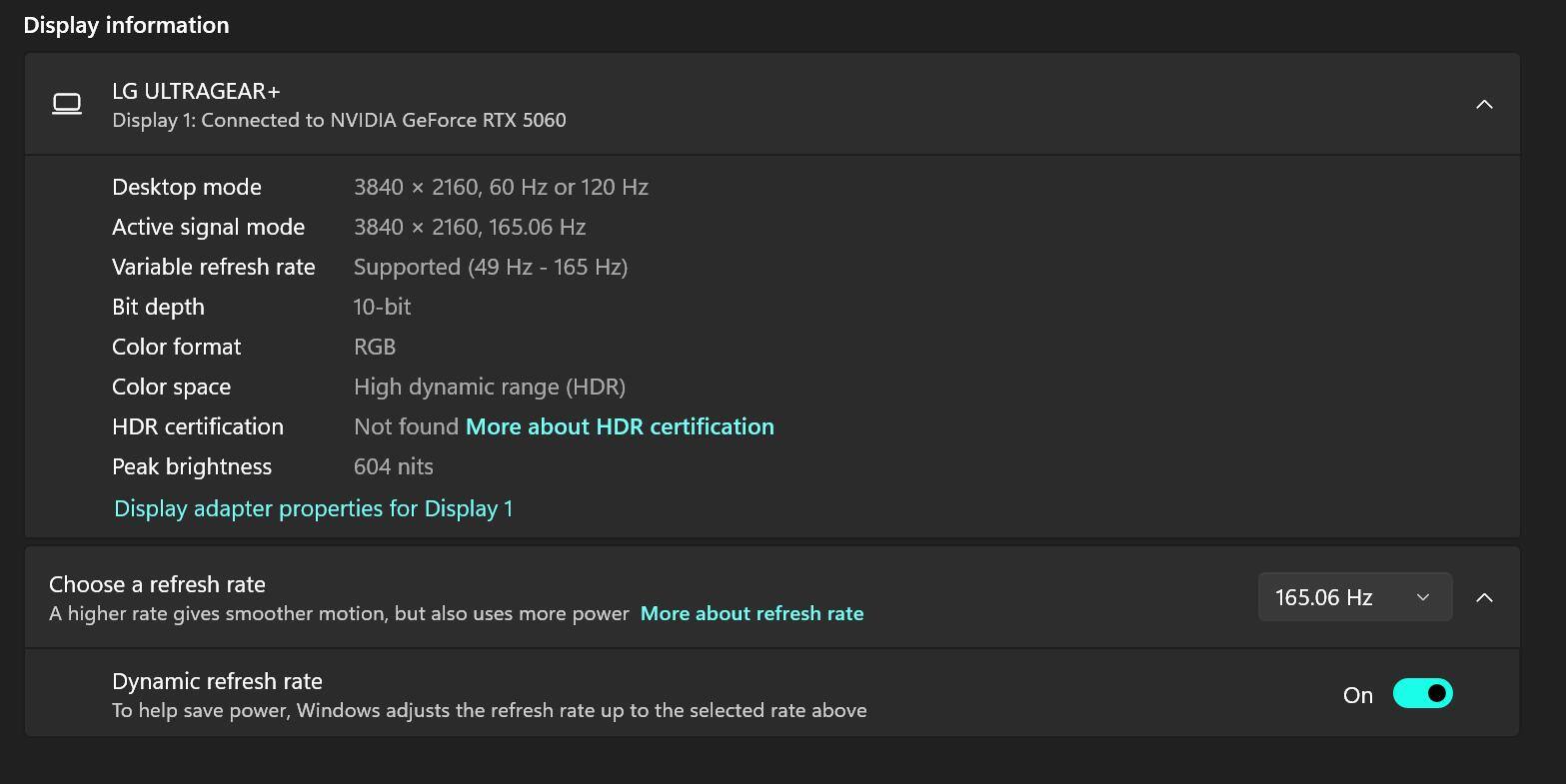The height and width of the screenshot is (784, 1566).
Task: Click the 604 nits peak brightness value
Action: (x=394, y=466)
